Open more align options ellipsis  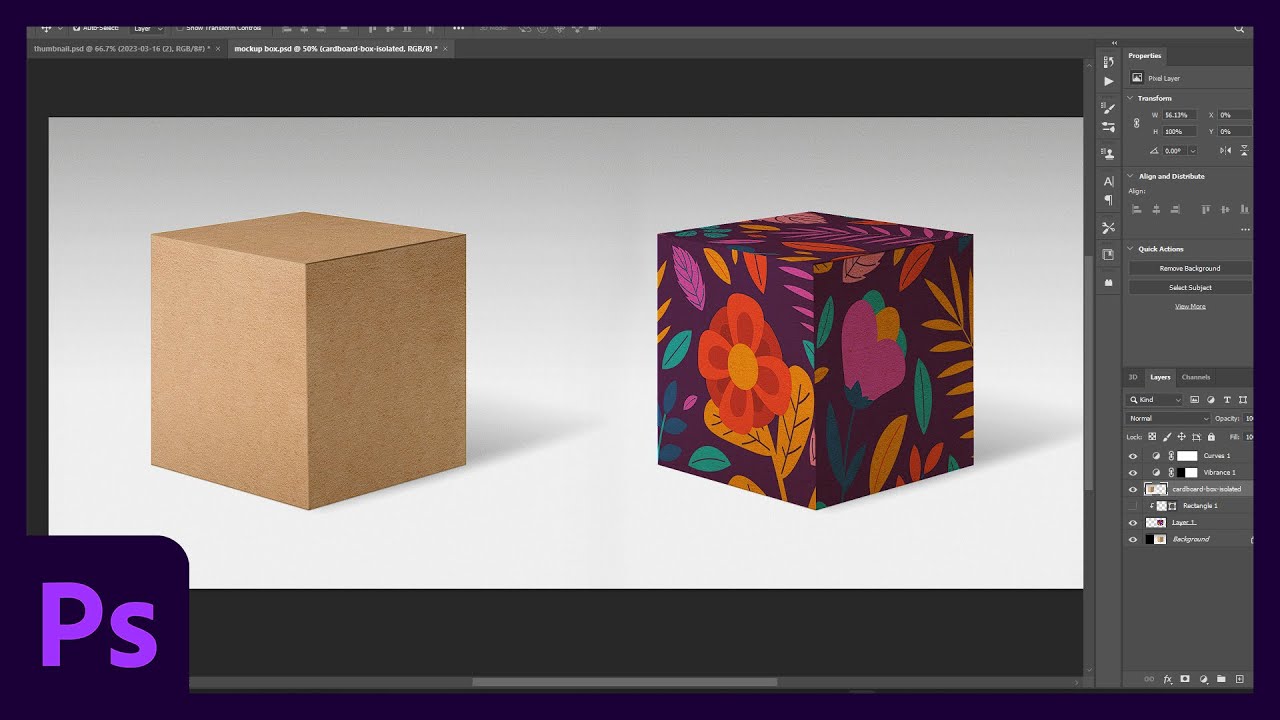point(1245,229)
